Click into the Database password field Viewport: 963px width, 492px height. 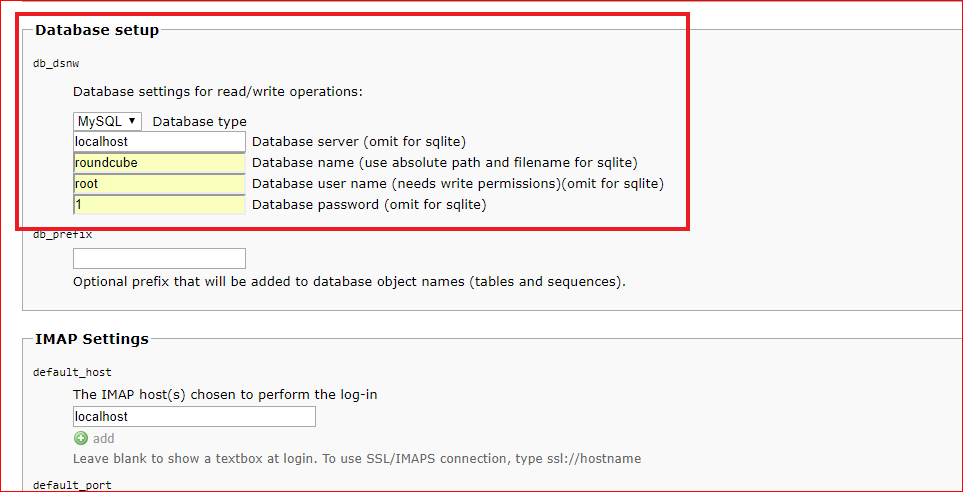(x=159, y=205)
